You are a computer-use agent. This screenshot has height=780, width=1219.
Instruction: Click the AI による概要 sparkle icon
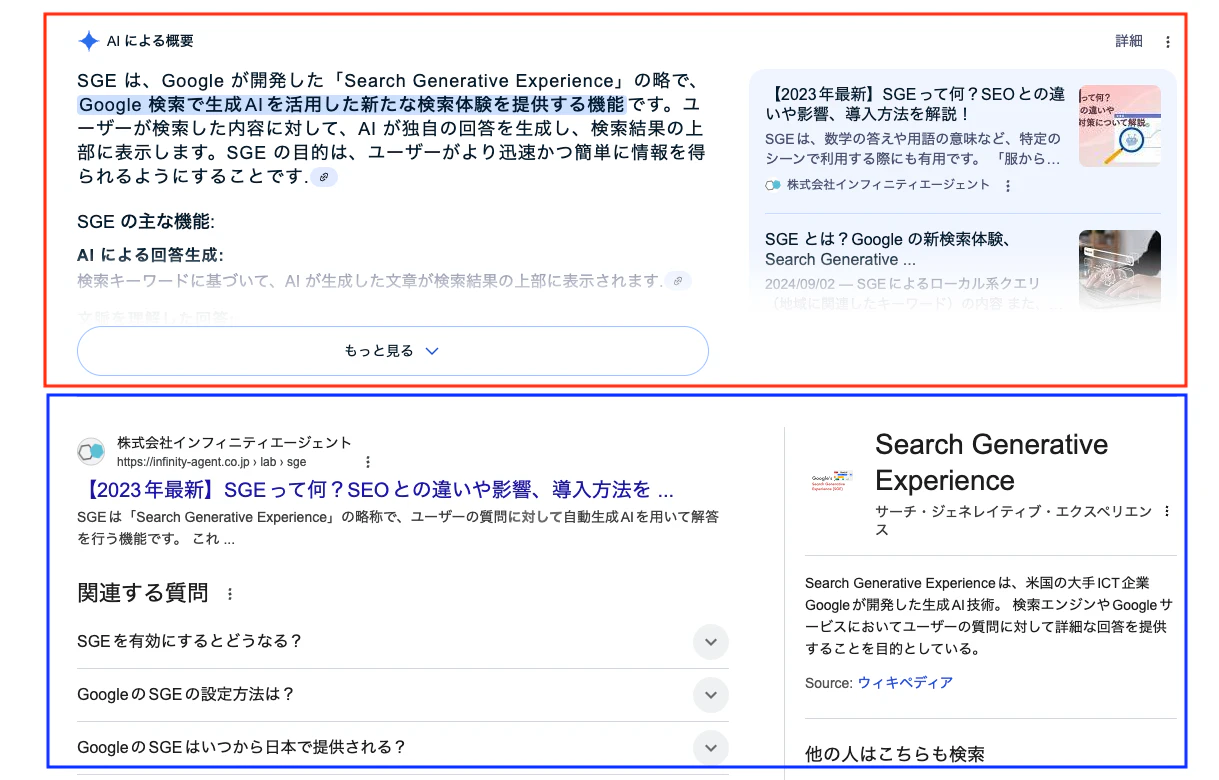tap(89, 41)
